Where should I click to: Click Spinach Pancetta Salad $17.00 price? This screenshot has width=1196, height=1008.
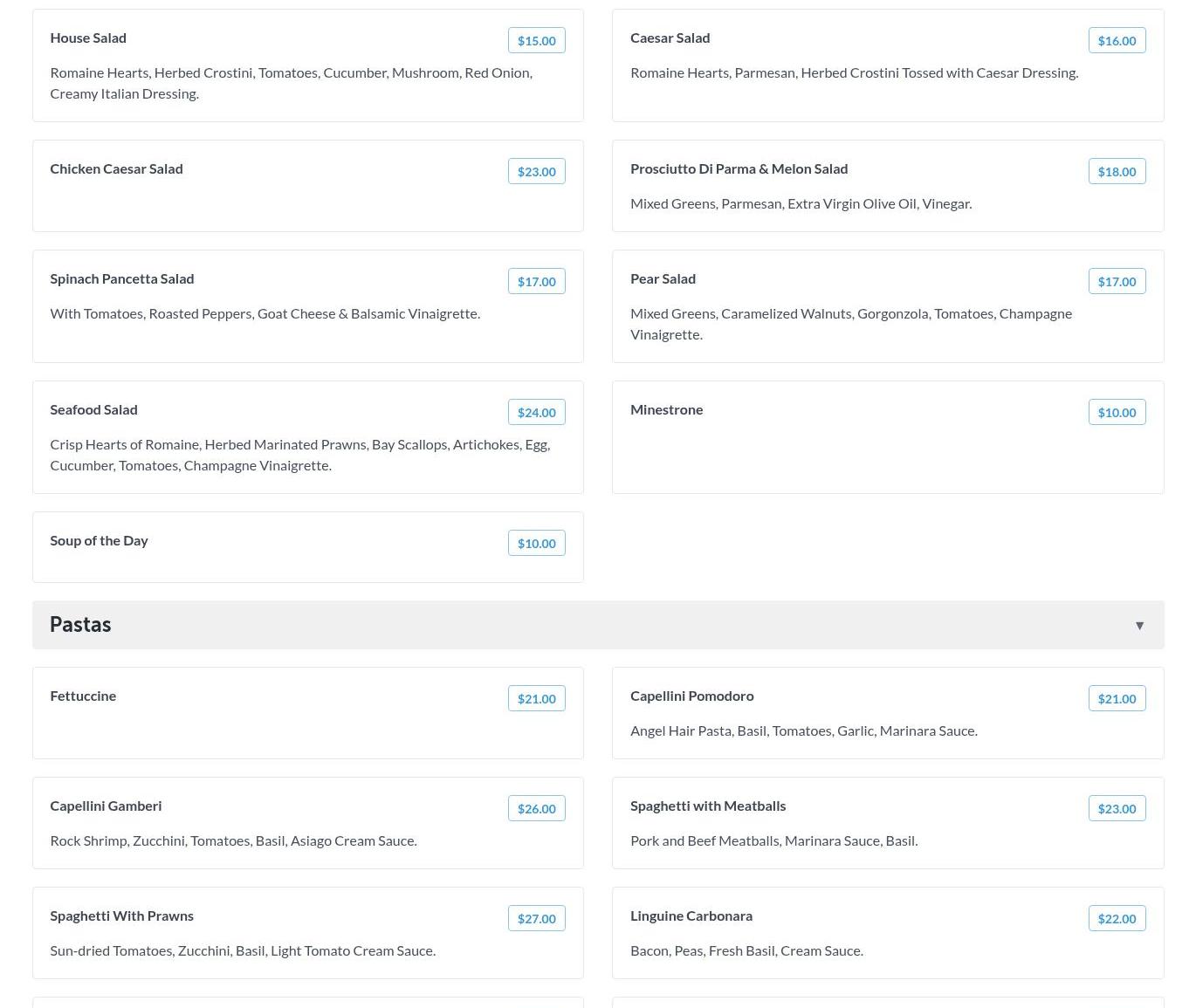click(536, 282)
